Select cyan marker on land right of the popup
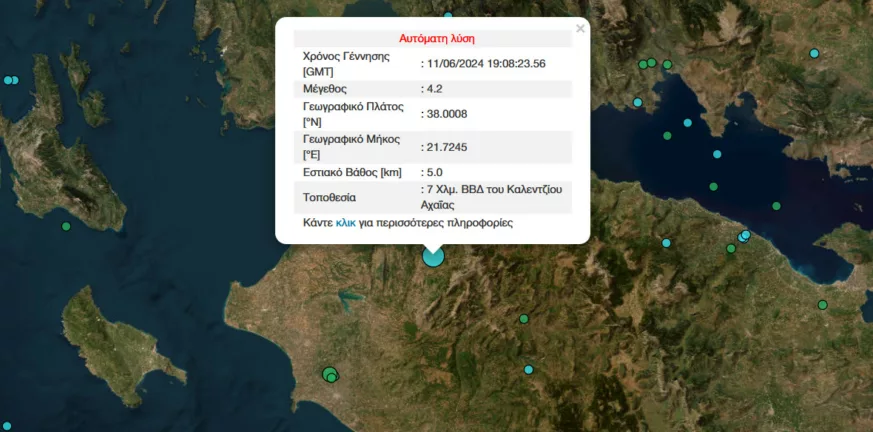This screenshot has height=432, width=873. [666, 243]
